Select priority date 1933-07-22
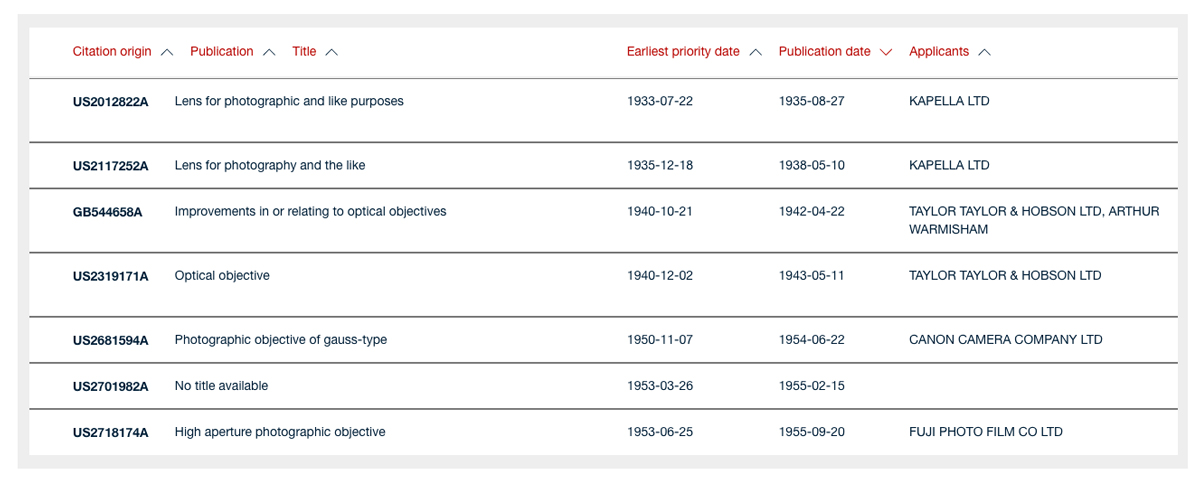 [660, 101]
